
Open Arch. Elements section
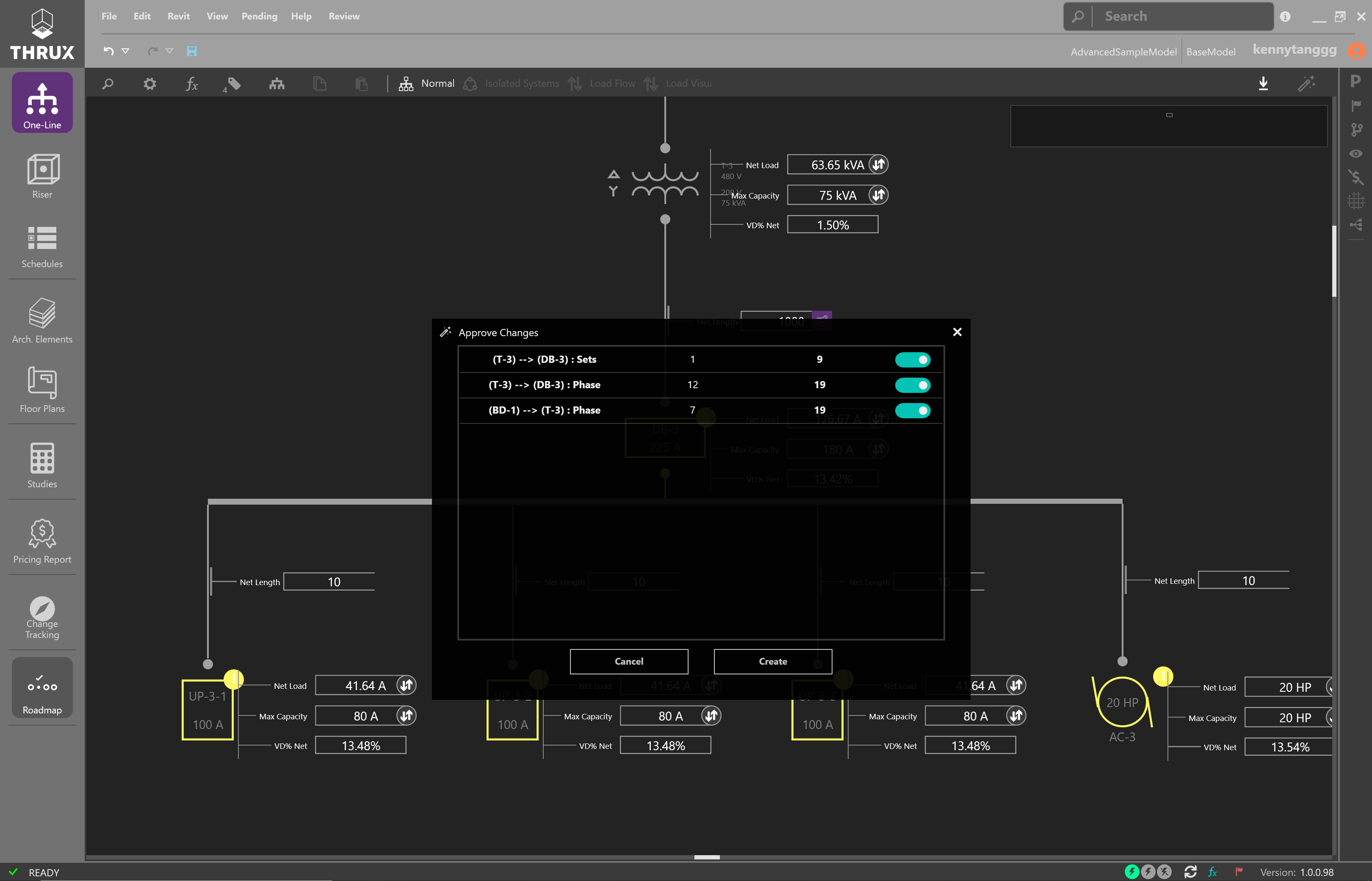(x=42, y=320)
